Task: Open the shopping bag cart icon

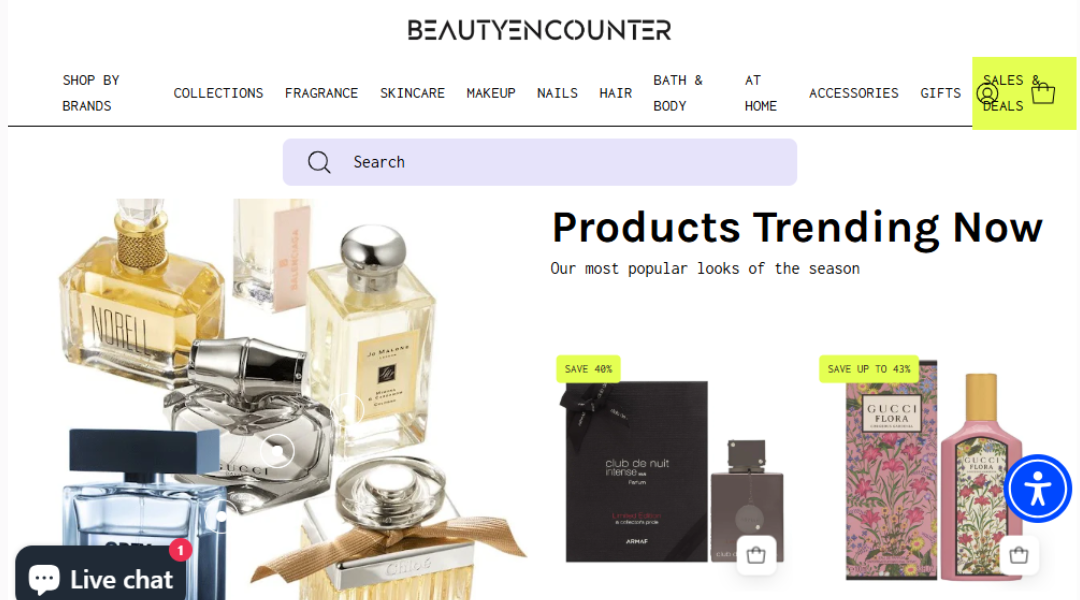Action: point(1043,93)
